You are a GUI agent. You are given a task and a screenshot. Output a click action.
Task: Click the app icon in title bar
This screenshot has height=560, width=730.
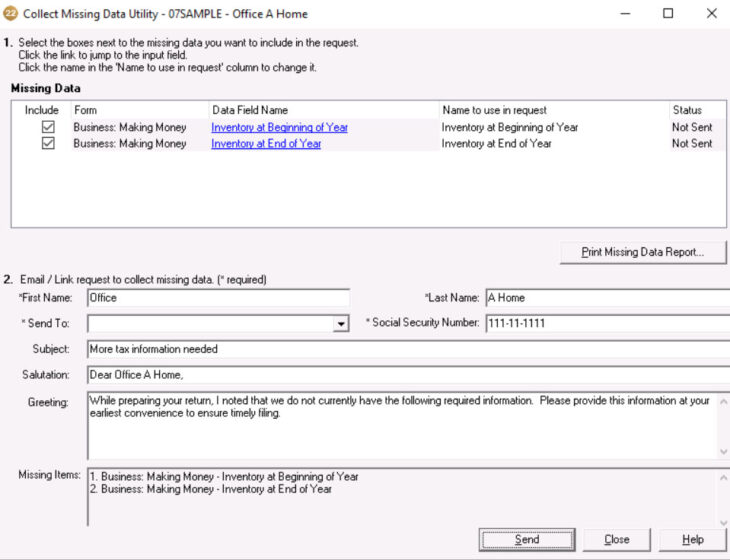tap(11, 14)
